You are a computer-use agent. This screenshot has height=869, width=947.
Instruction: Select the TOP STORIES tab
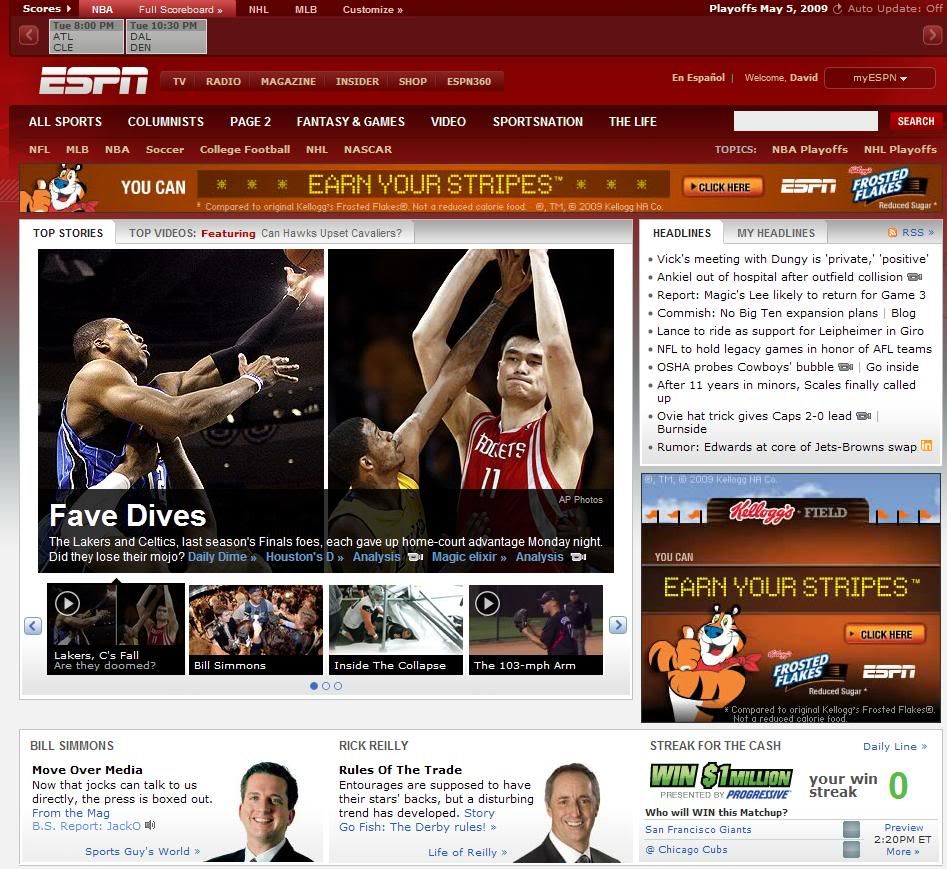click(x=68, y=233)
